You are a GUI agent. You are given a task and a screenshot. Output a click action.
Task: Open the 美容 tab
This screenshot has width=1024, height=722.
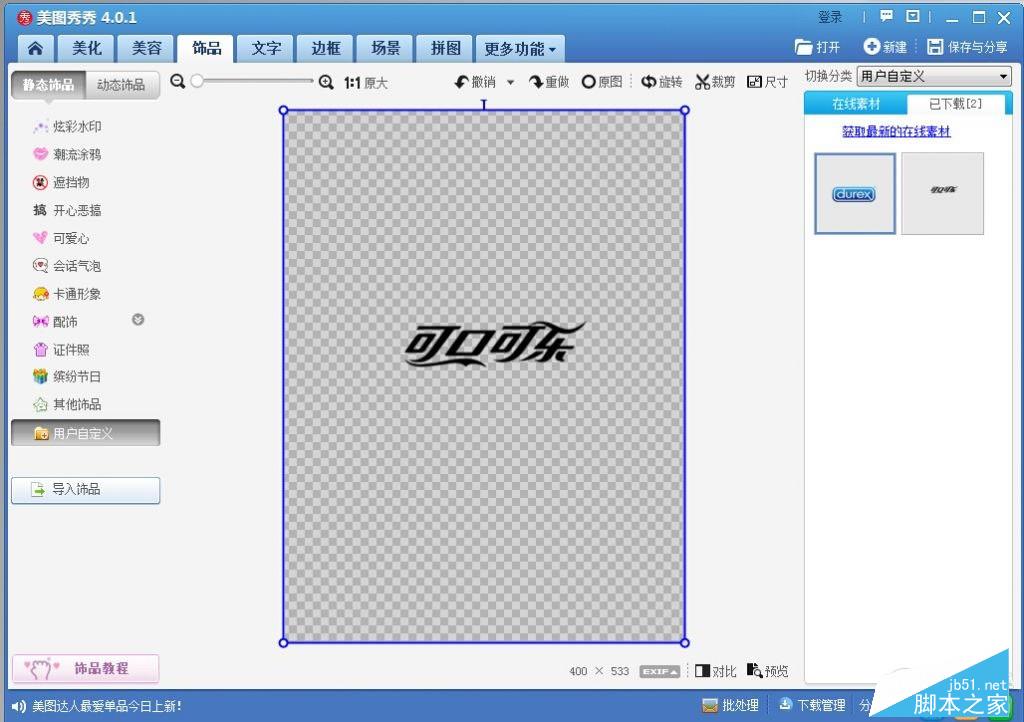(146, 48)
